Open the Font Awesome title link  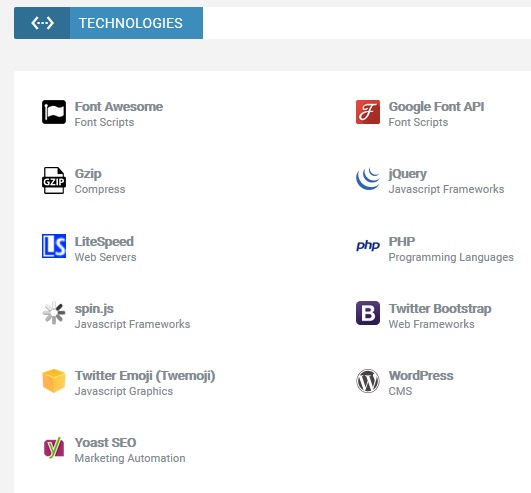[119, 107]
